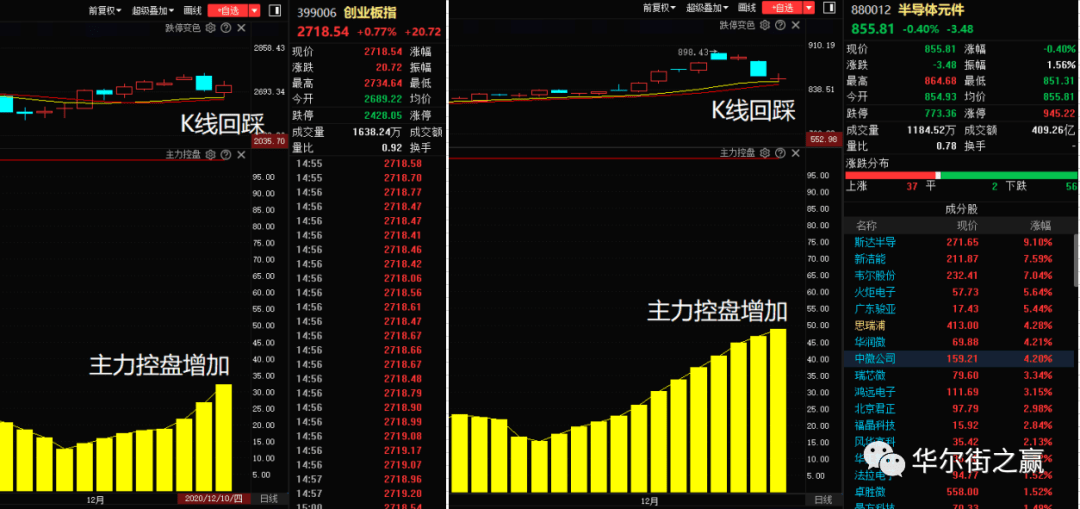Open 自选 arrow menu above 创业板指 chart
This screenshot has height=509, width=1080.
point(255,10)
